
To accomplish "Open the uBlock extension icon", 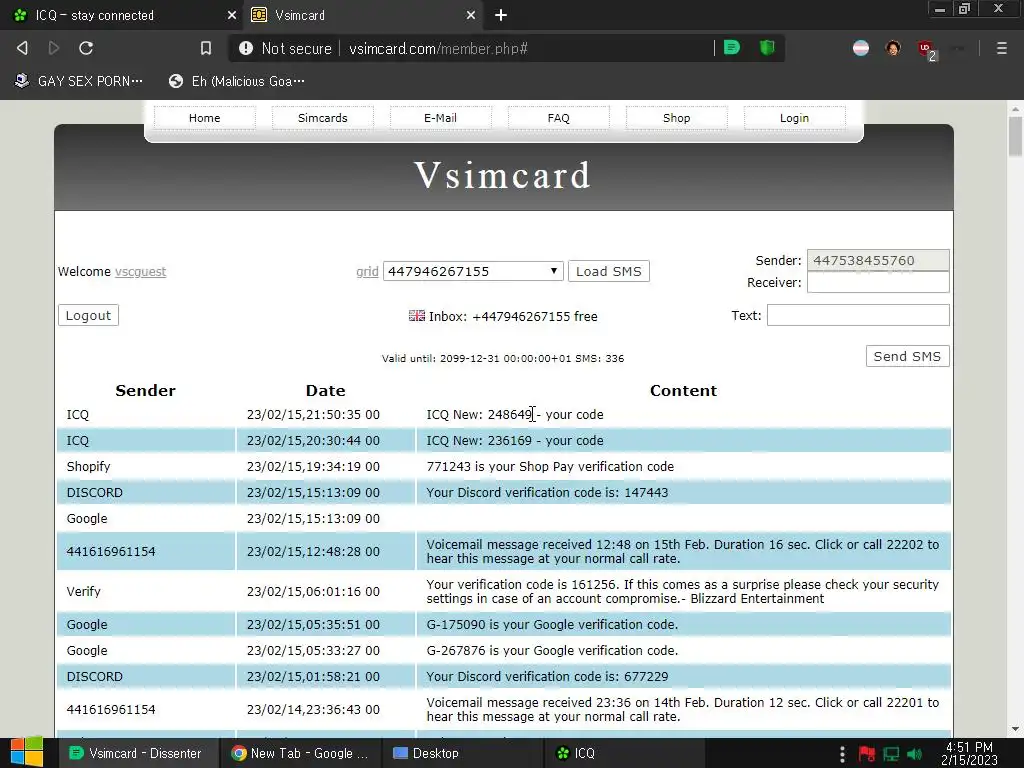I will click(x=927, y=50).
